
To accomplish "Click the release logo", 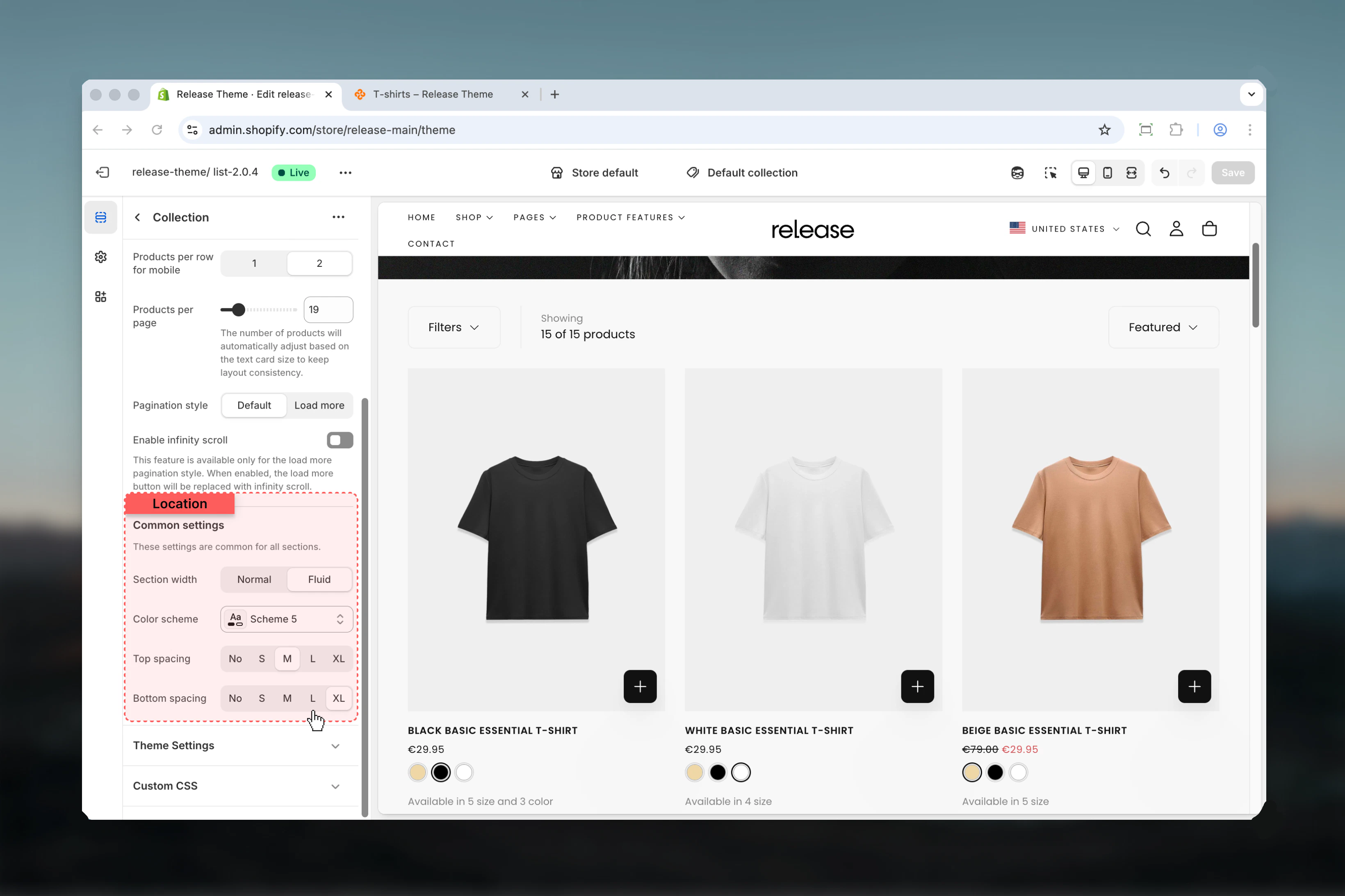I will point(812,230).
